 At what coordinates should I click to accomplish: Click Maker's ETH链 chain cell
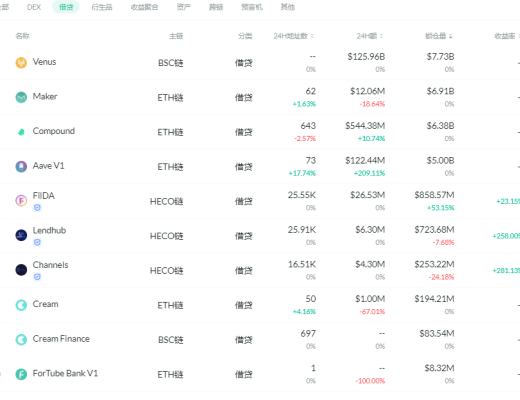170,98
